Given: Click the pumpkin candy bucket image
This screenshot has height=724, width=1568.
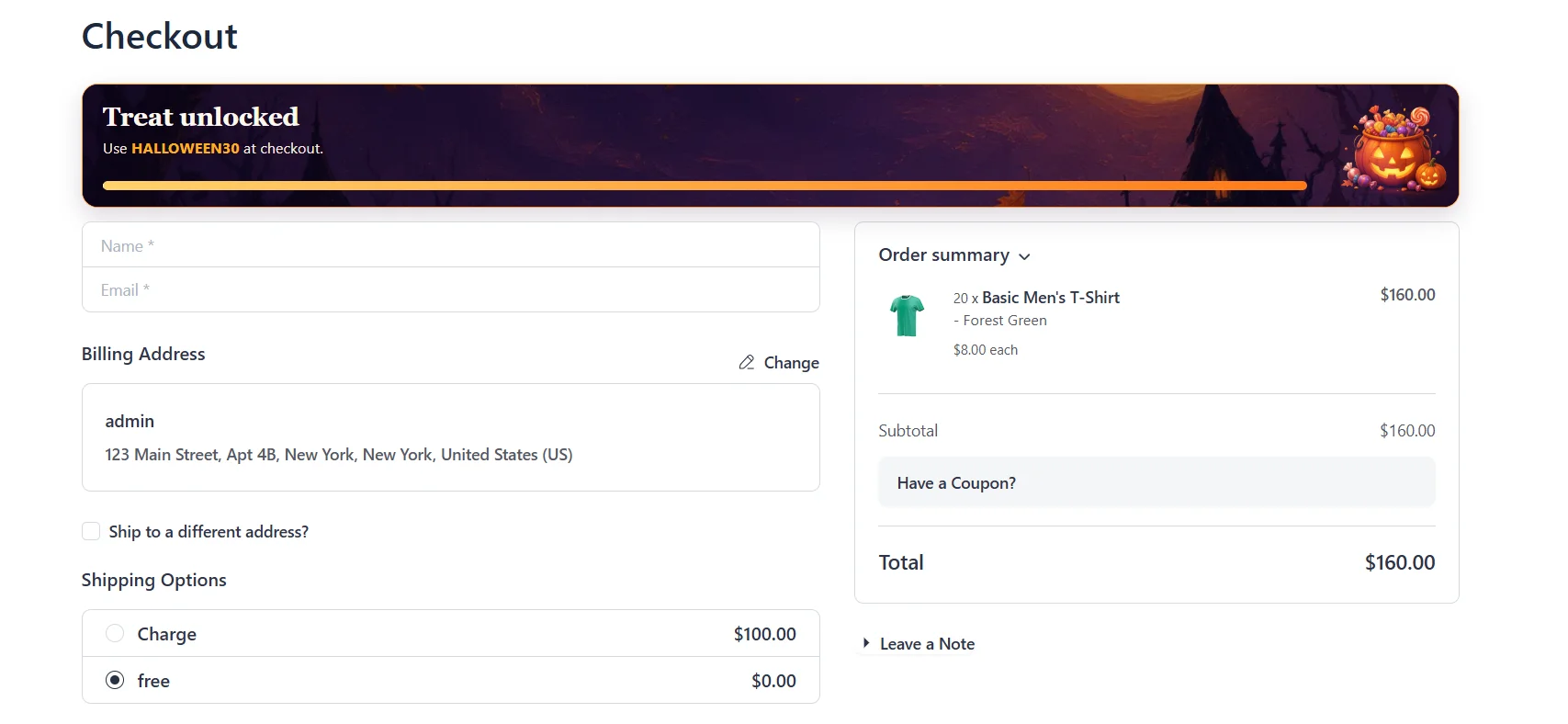Looking at the screenshot, I should [x=1393, y=148].
